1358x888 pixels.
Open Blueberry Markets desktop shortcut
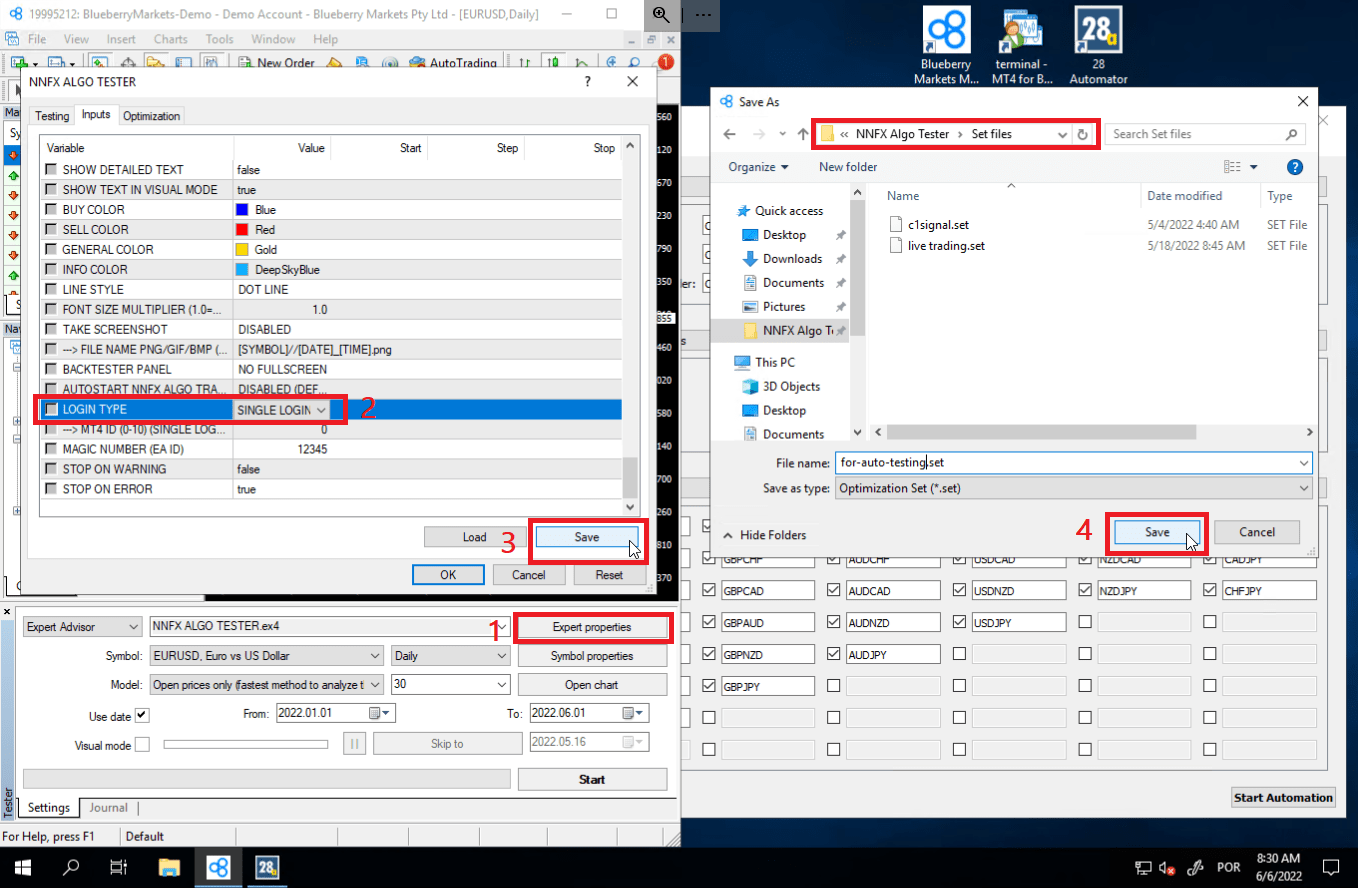pyautogui.click(x=946, y=45)
